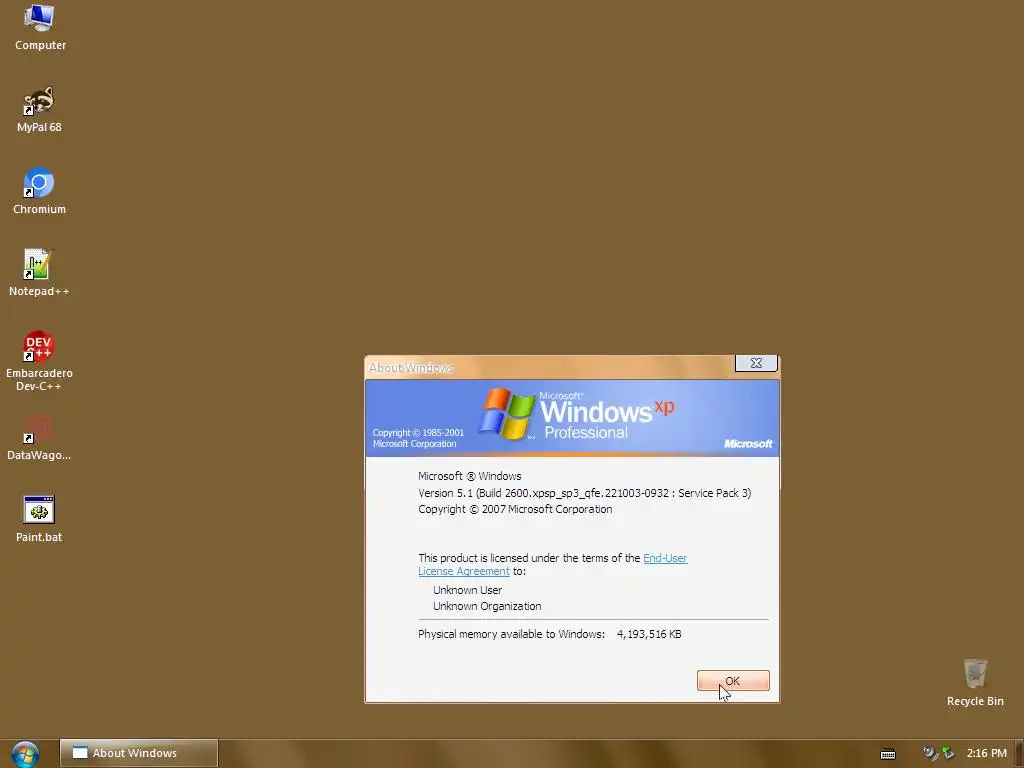
Task: Open the Start menu orb
Action: tap(25, 754)
